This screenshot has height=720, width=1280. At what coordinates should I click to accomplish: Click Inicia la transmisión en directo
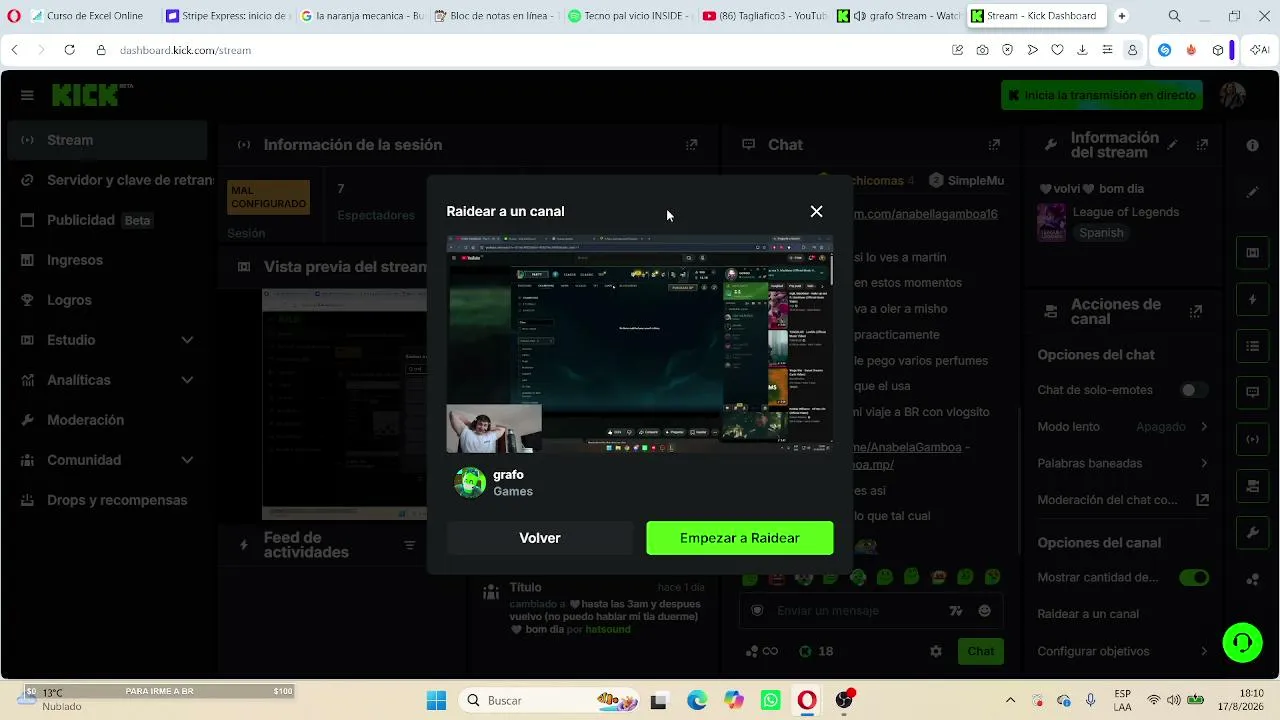coord(1101,95)
